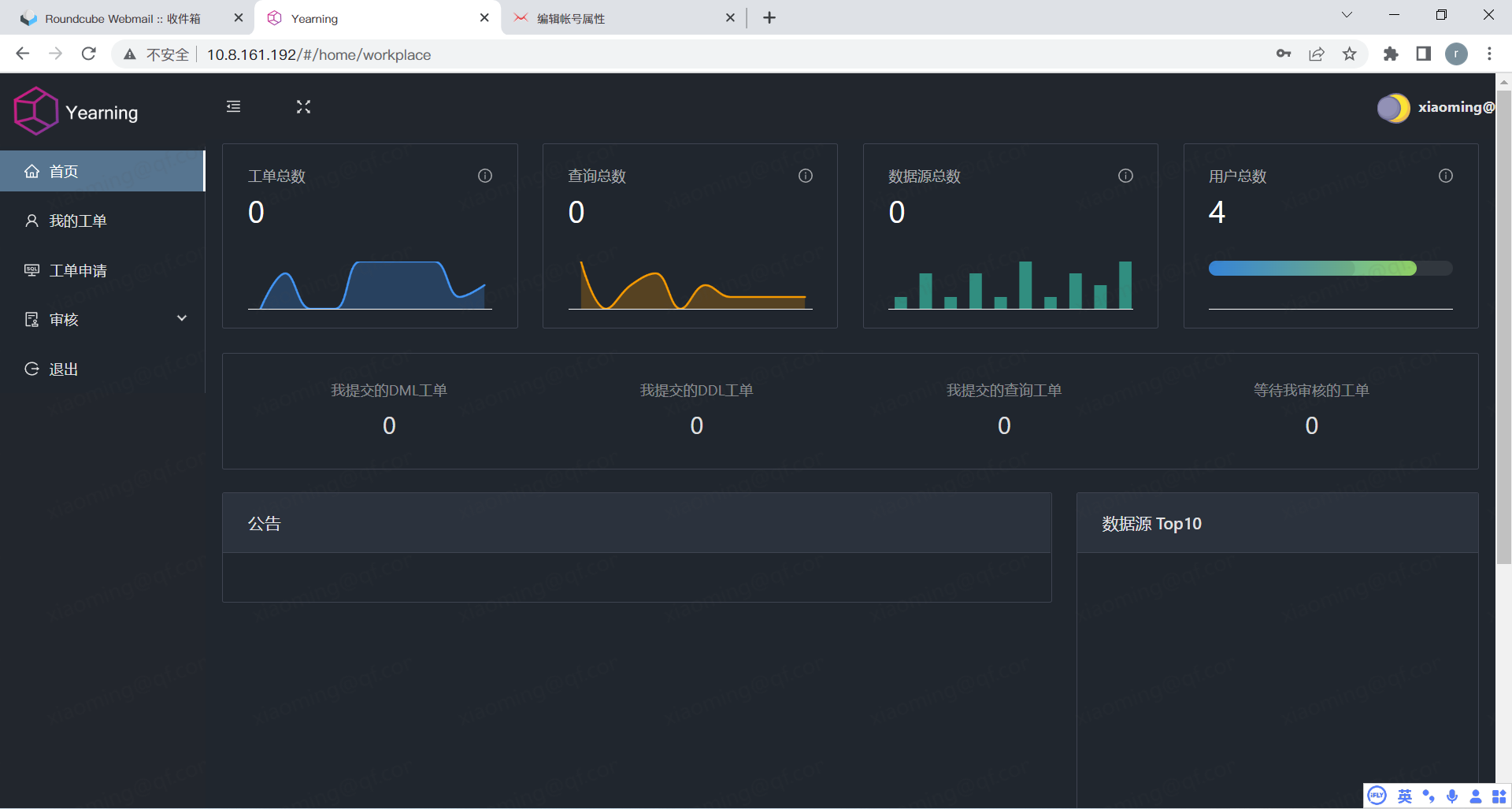The image size is (1512, 809).
Task: Click the page vertical scrollbar
Action: [1503, 327]
